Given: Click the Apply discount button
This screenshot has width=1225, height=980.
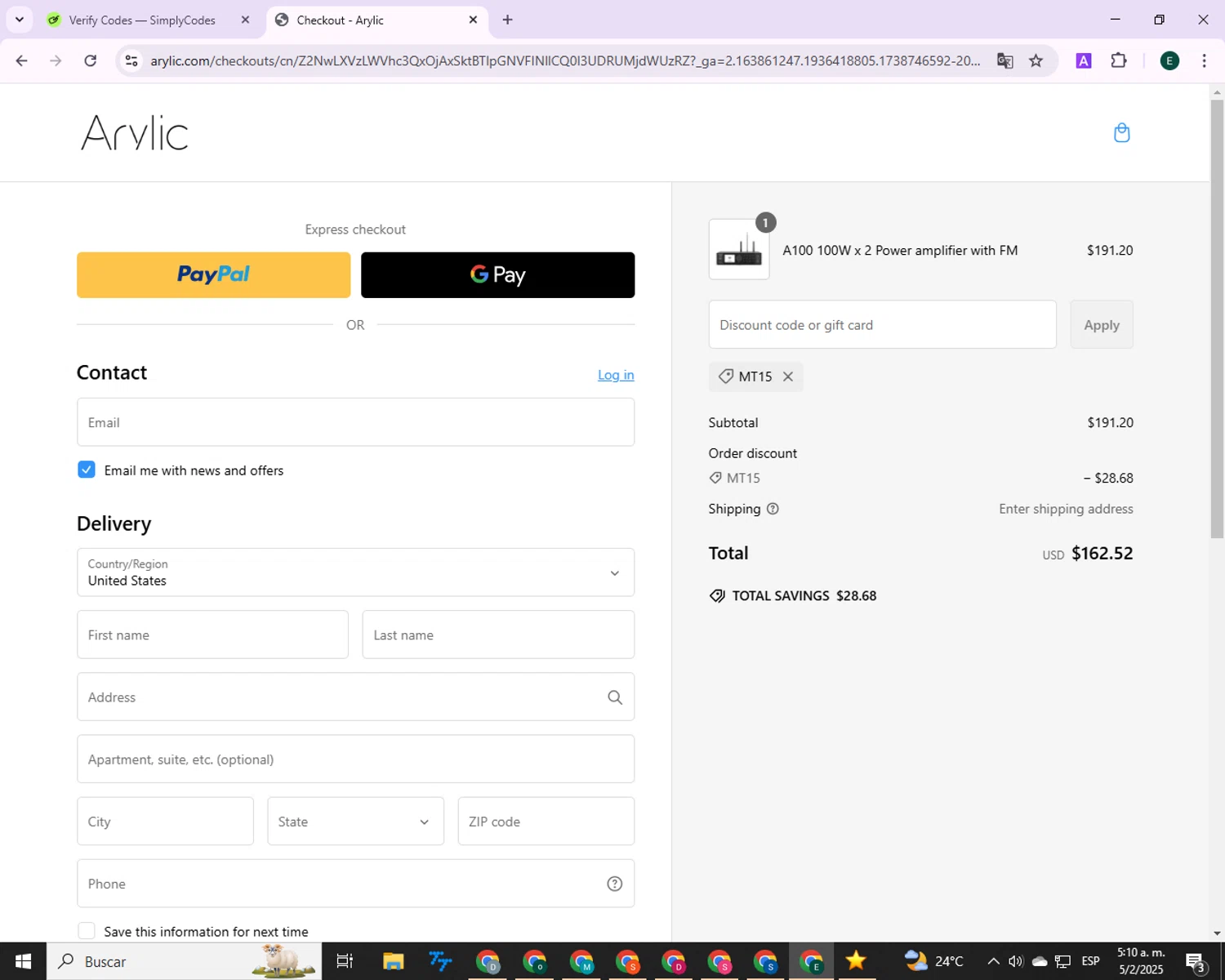Looking at the screenshot, I should (1102, 325).
